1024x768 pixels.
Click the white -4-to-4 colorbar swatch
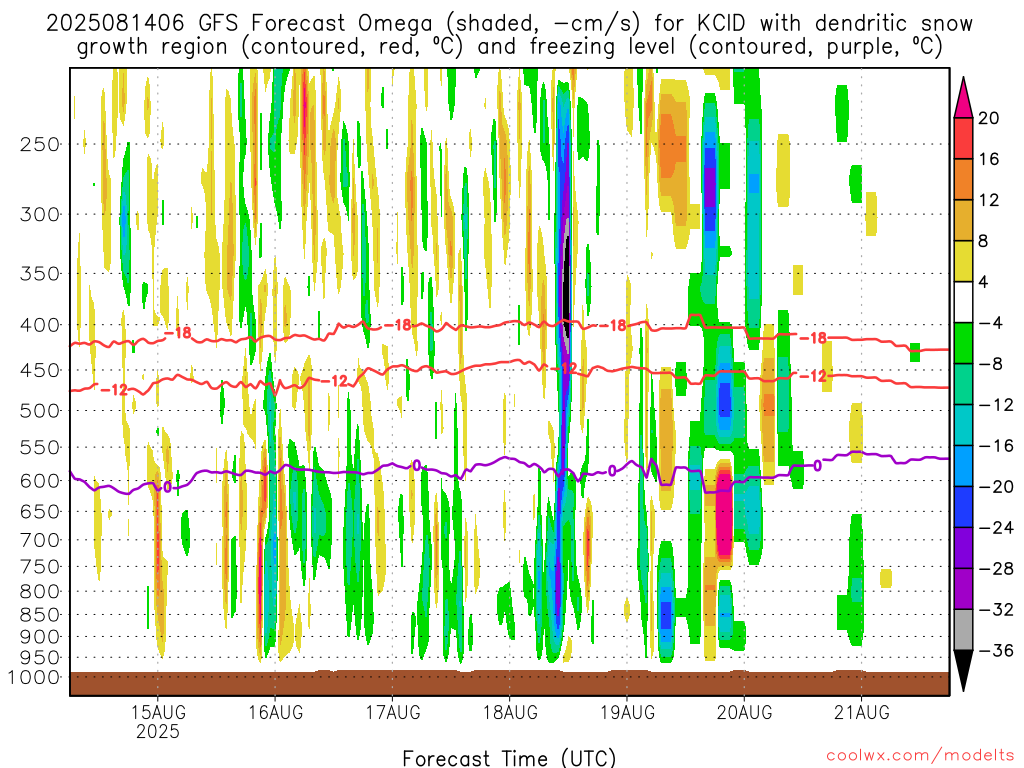point(963,302)
